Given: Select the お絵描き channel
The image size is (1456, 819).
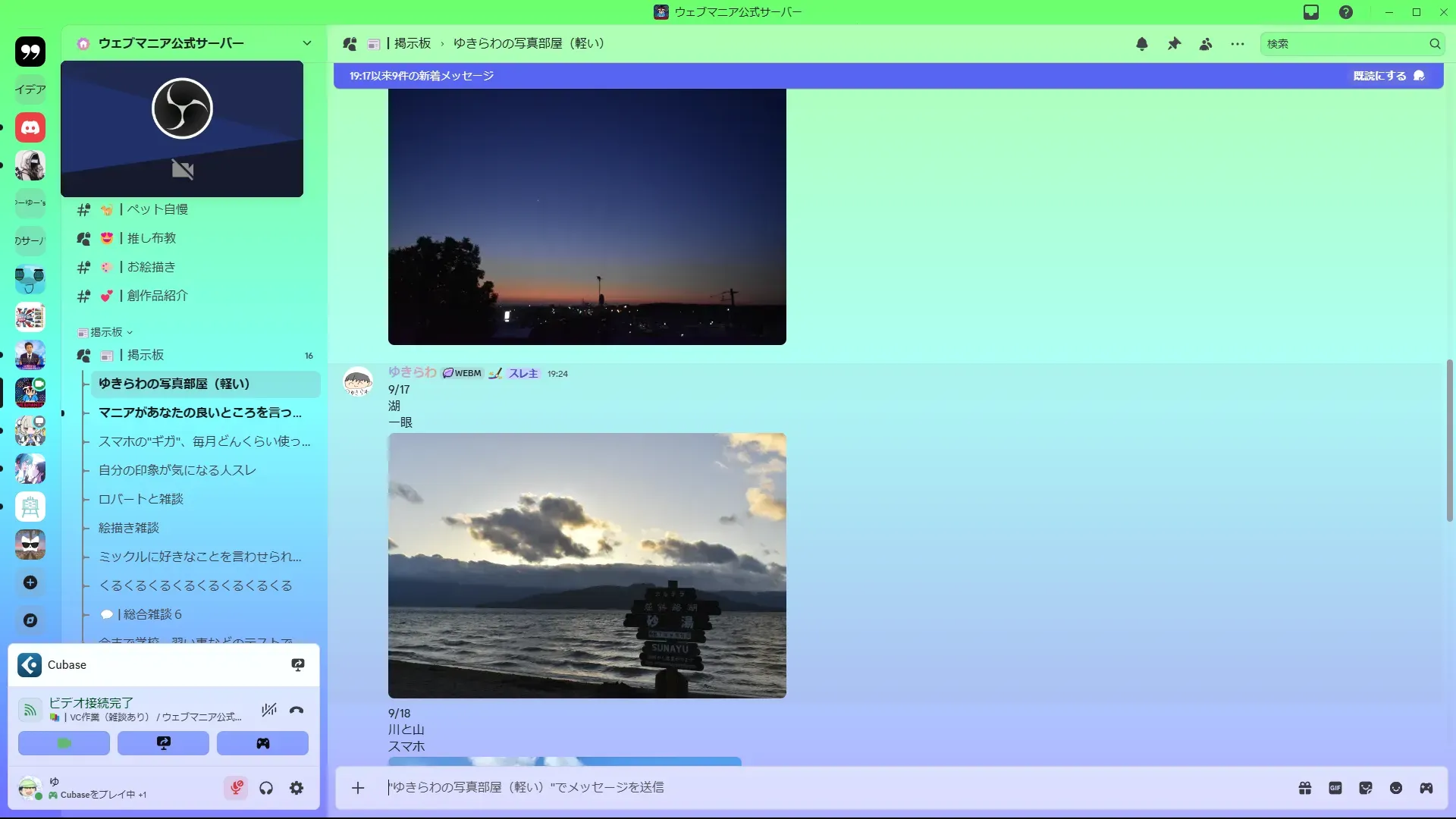Looking at the screenshot, I should 151,267.
